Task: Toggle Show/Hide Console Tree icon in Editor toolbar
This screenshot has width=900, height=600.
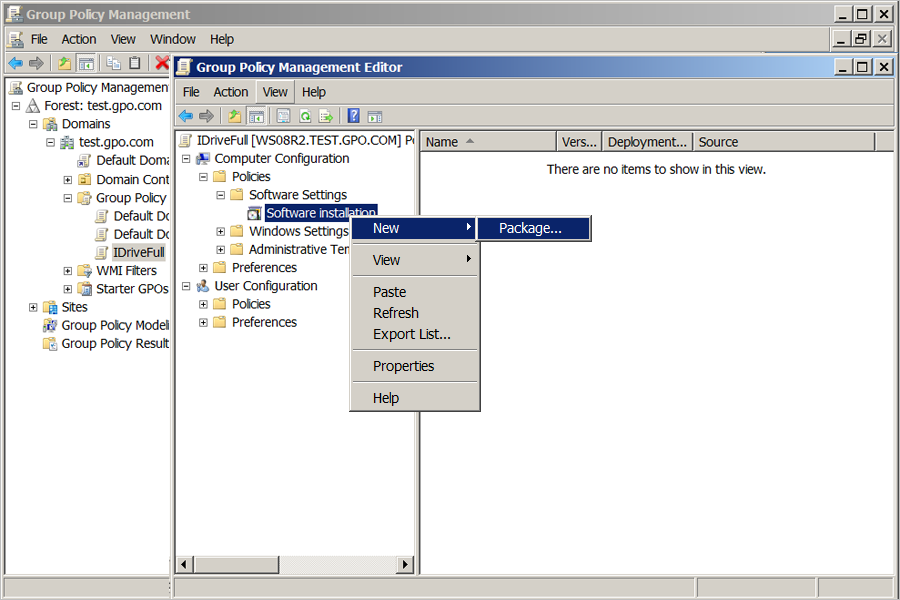Action: click(x=256, y=117)
